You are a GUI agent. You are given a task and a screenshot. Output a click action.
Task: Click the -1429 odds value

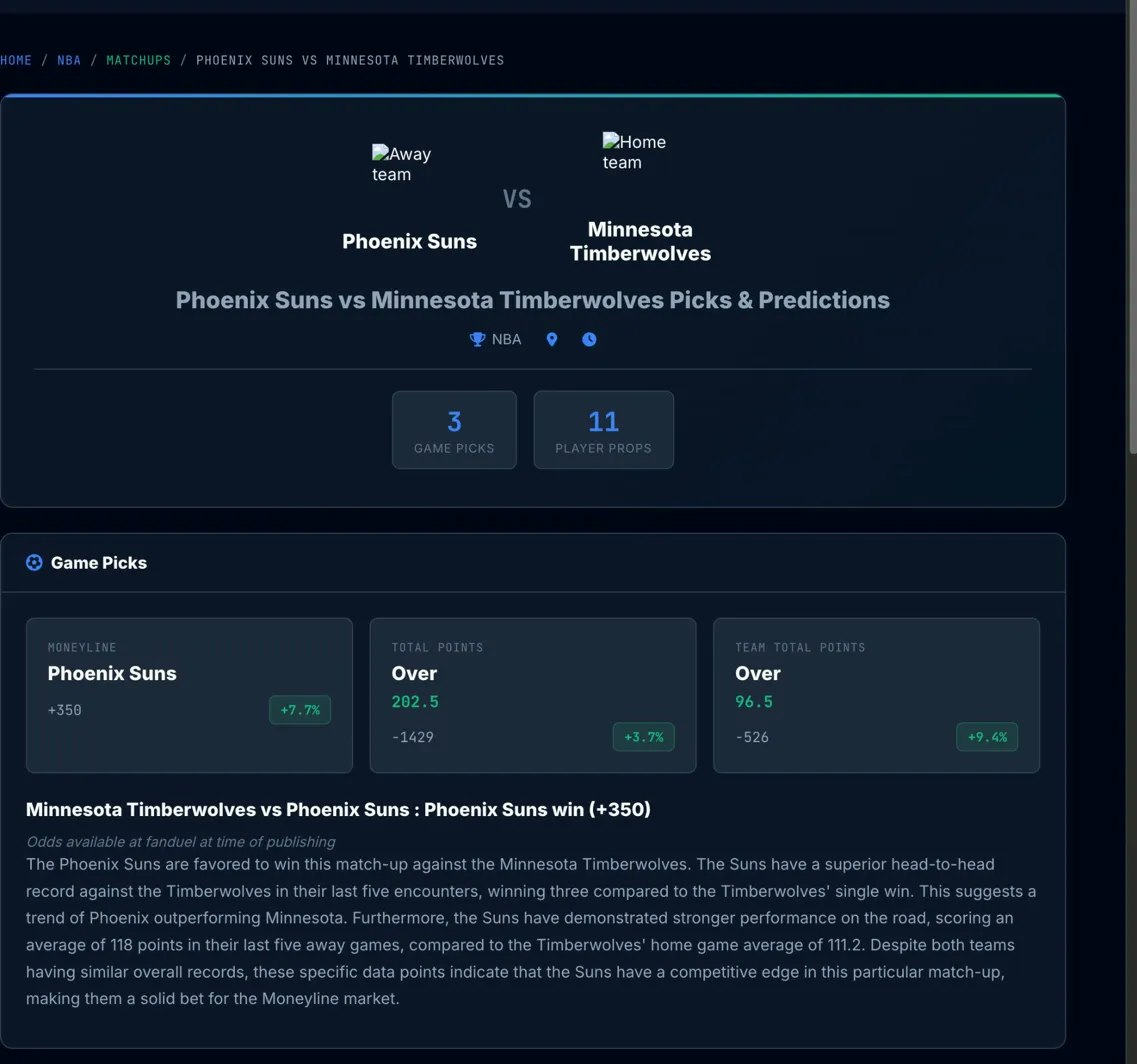point(413,737)
